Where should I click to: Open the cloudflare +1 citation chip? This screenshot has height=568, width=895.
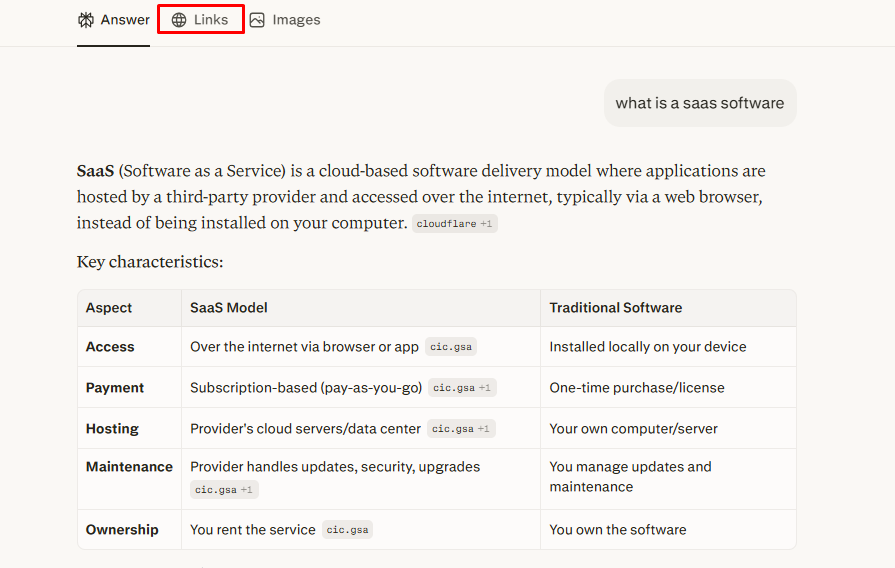[x=454, y=224]
